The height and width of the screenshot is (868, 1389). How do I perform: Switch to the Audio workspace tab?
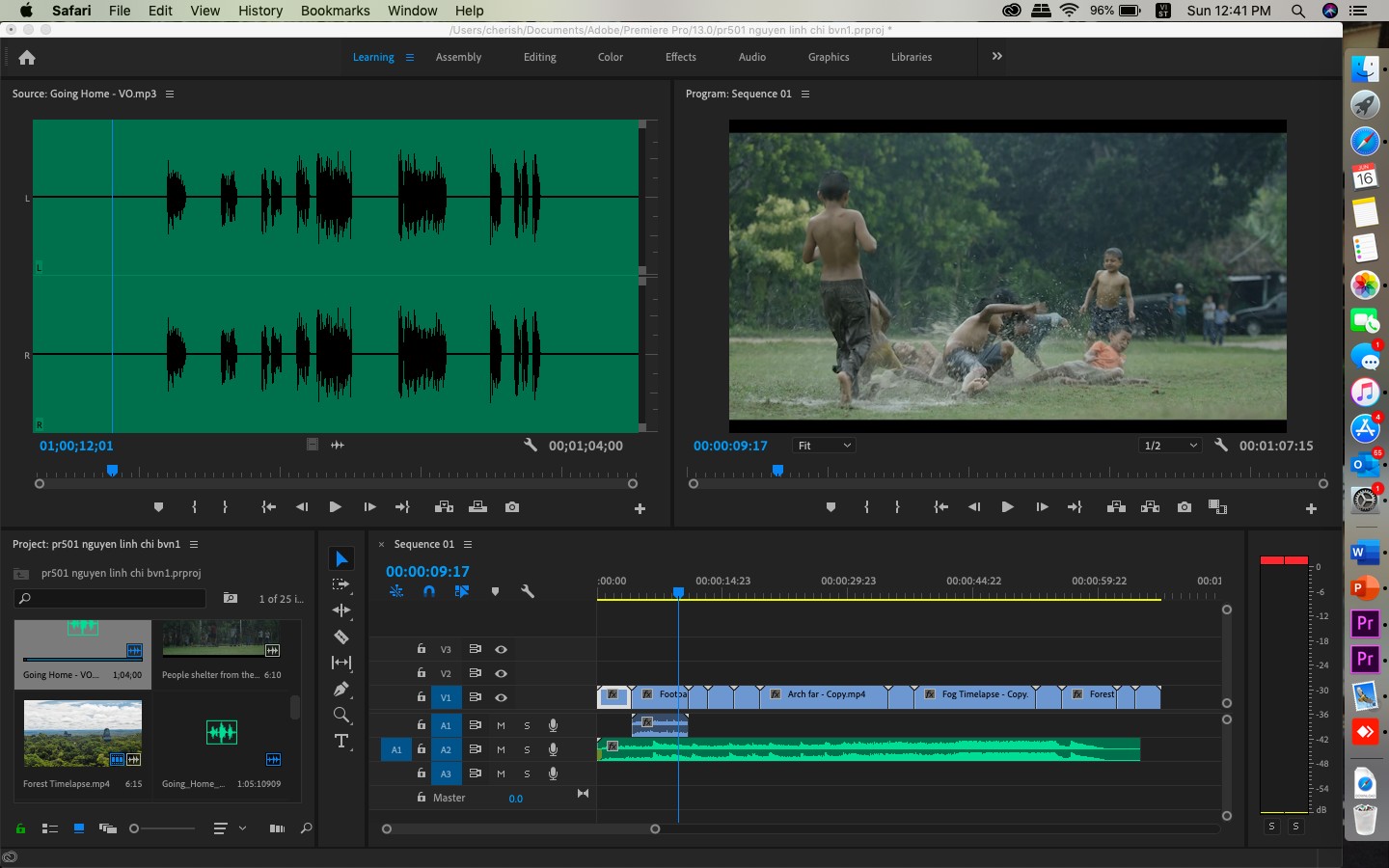[752, 57]
